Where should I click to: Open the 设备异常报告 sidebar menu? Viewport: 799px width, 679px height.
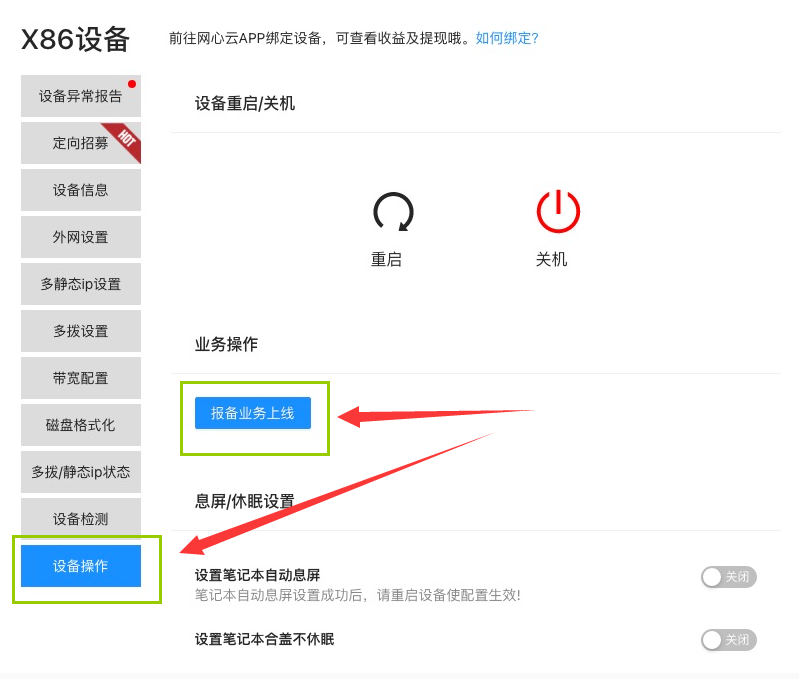tap(81, 96)
